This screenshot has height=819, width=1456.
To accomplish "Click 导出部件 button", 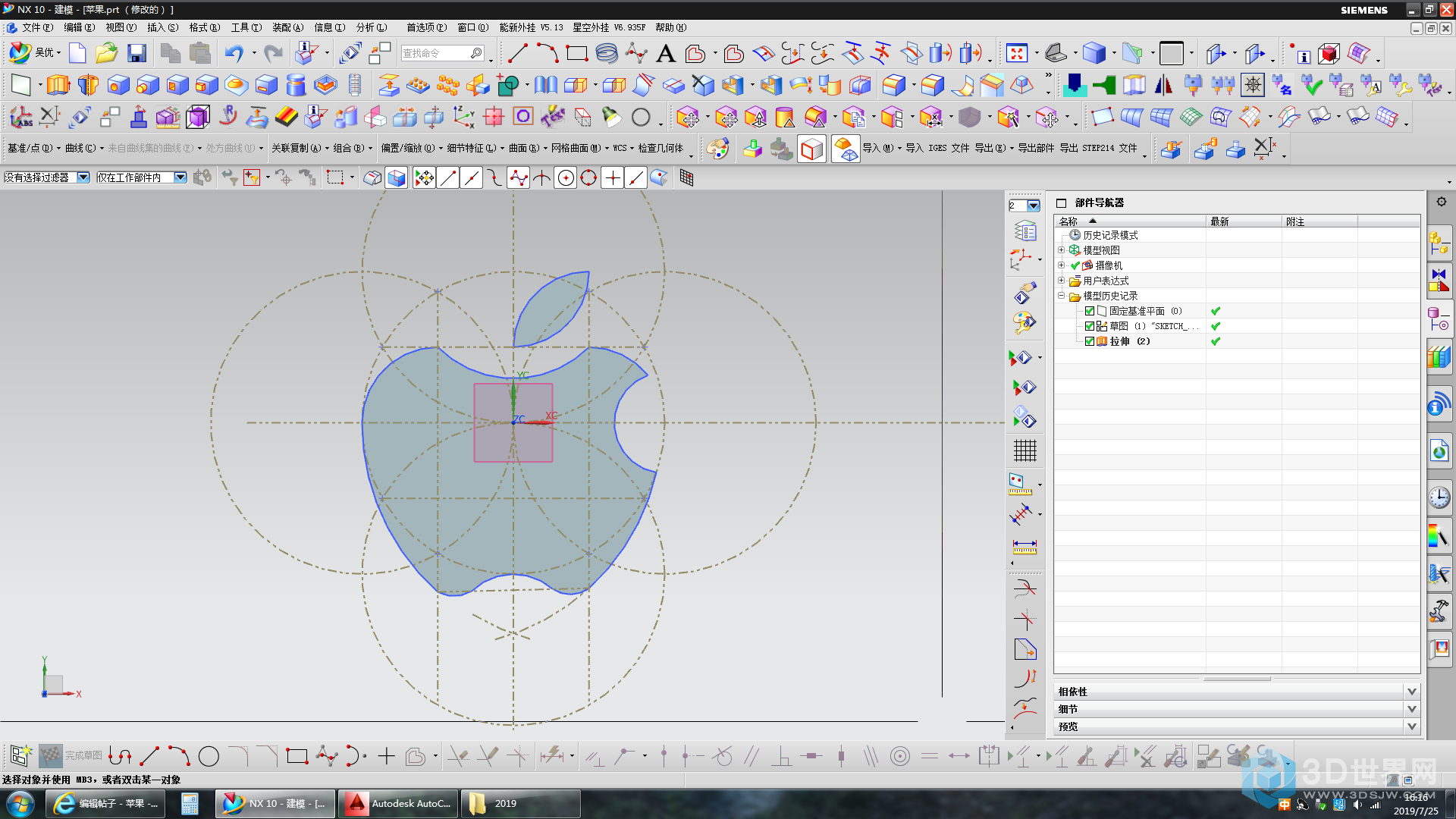I will [x=1036, y=148].
